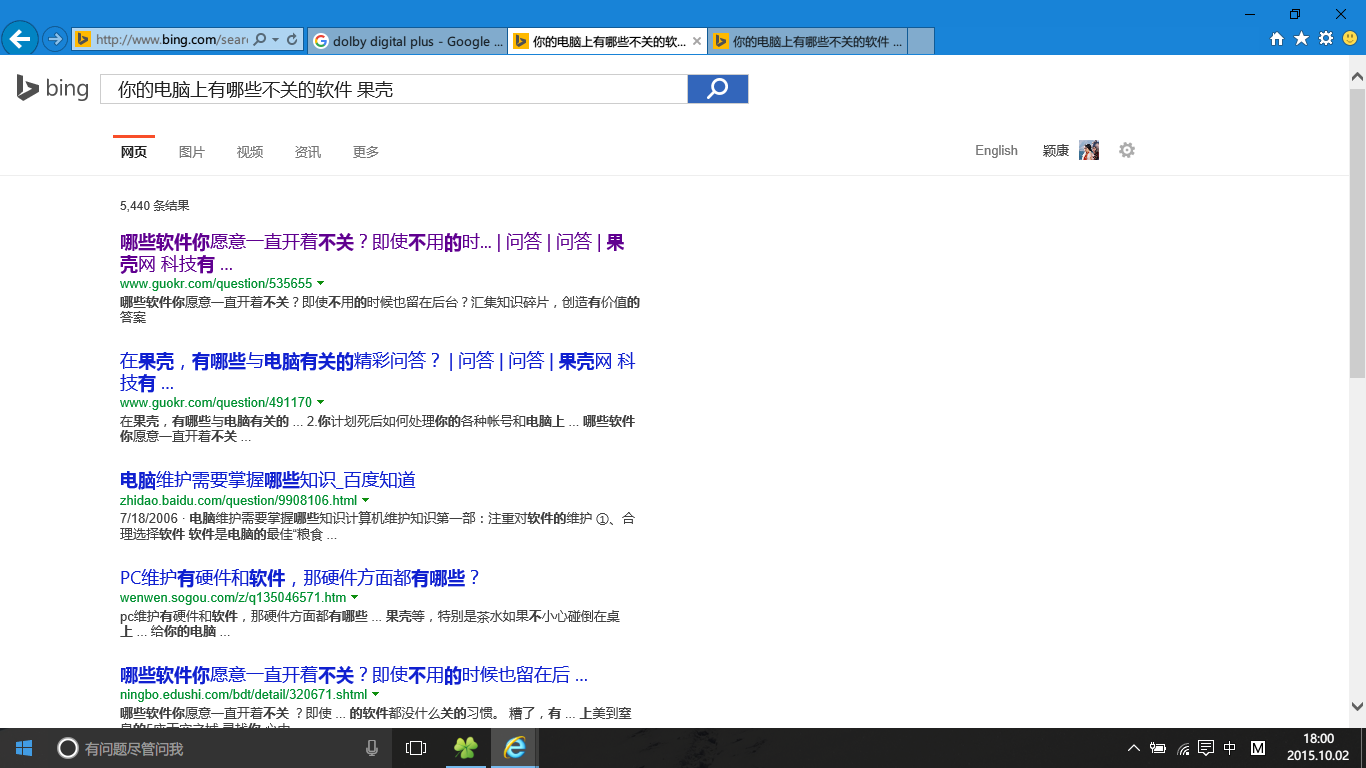Run the search with the magnifier button
Viewport: 1366px width, 768px height.
click(718, 89)
